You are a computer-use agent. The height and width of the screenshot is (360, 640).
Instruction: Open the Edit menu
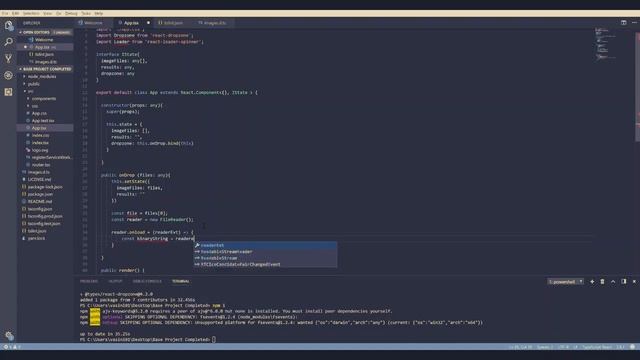pos(15,13)
